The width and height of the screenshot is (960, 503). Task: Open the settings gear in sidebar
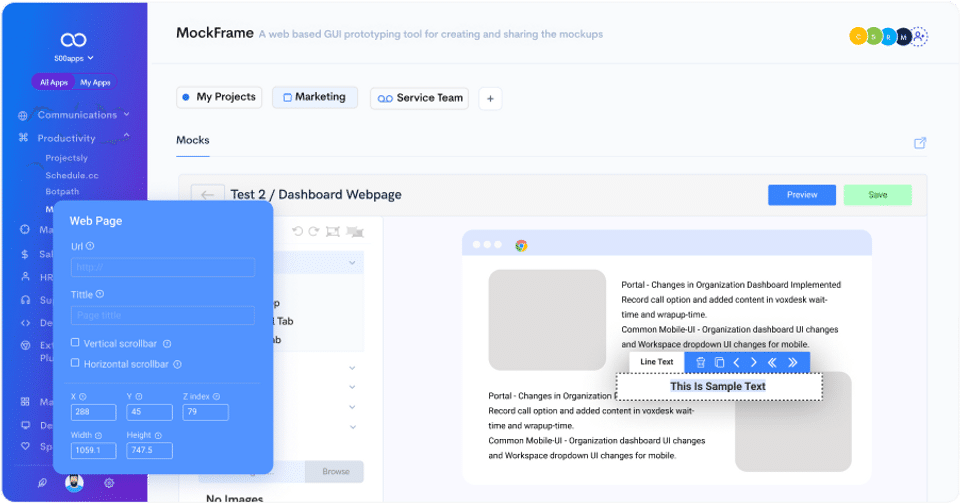109,483
